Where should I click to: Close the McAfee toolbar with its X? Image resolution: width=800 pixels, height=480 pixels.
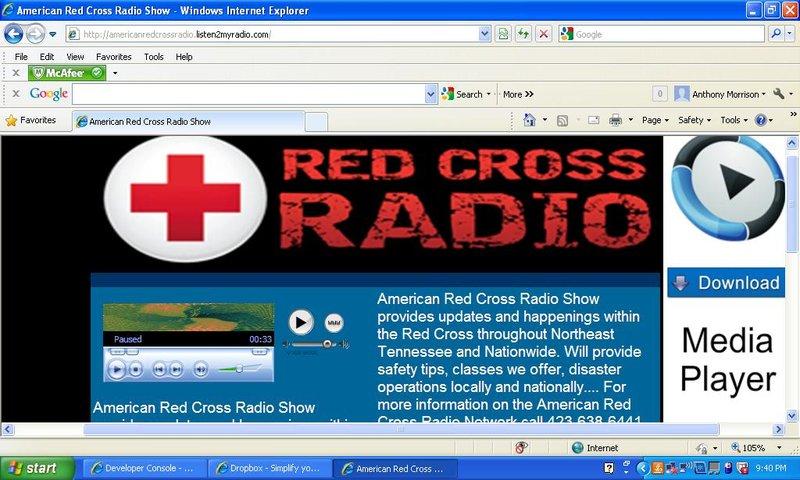[16, 73]
